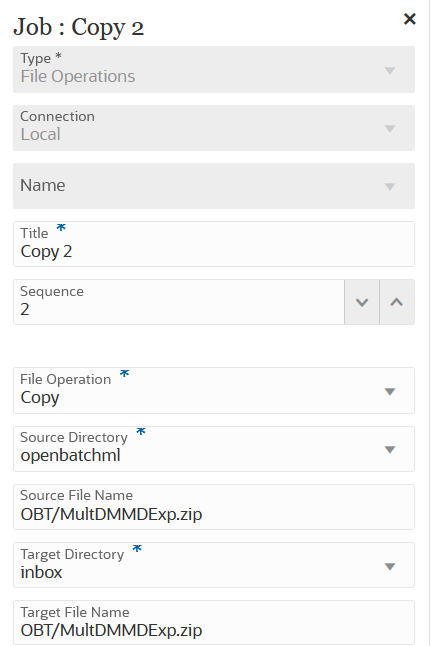
Task: Click the openbatchml source directory value
Action: point(70,456)
